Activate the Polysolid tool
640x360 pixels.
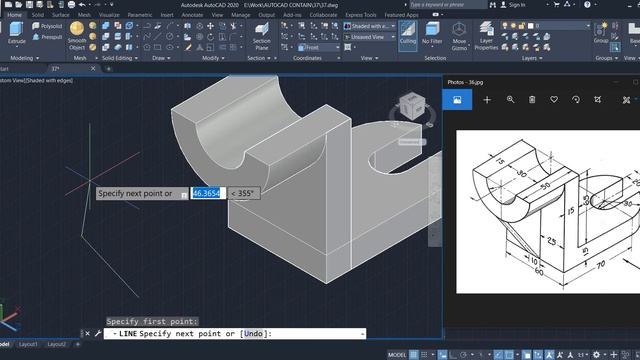pyautogui.click(x=47, y=26)
